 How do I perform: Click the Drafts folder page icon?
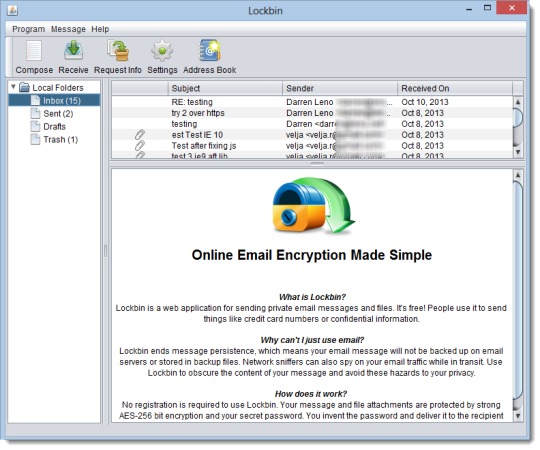pyautogui.click(x=35, y=126)
